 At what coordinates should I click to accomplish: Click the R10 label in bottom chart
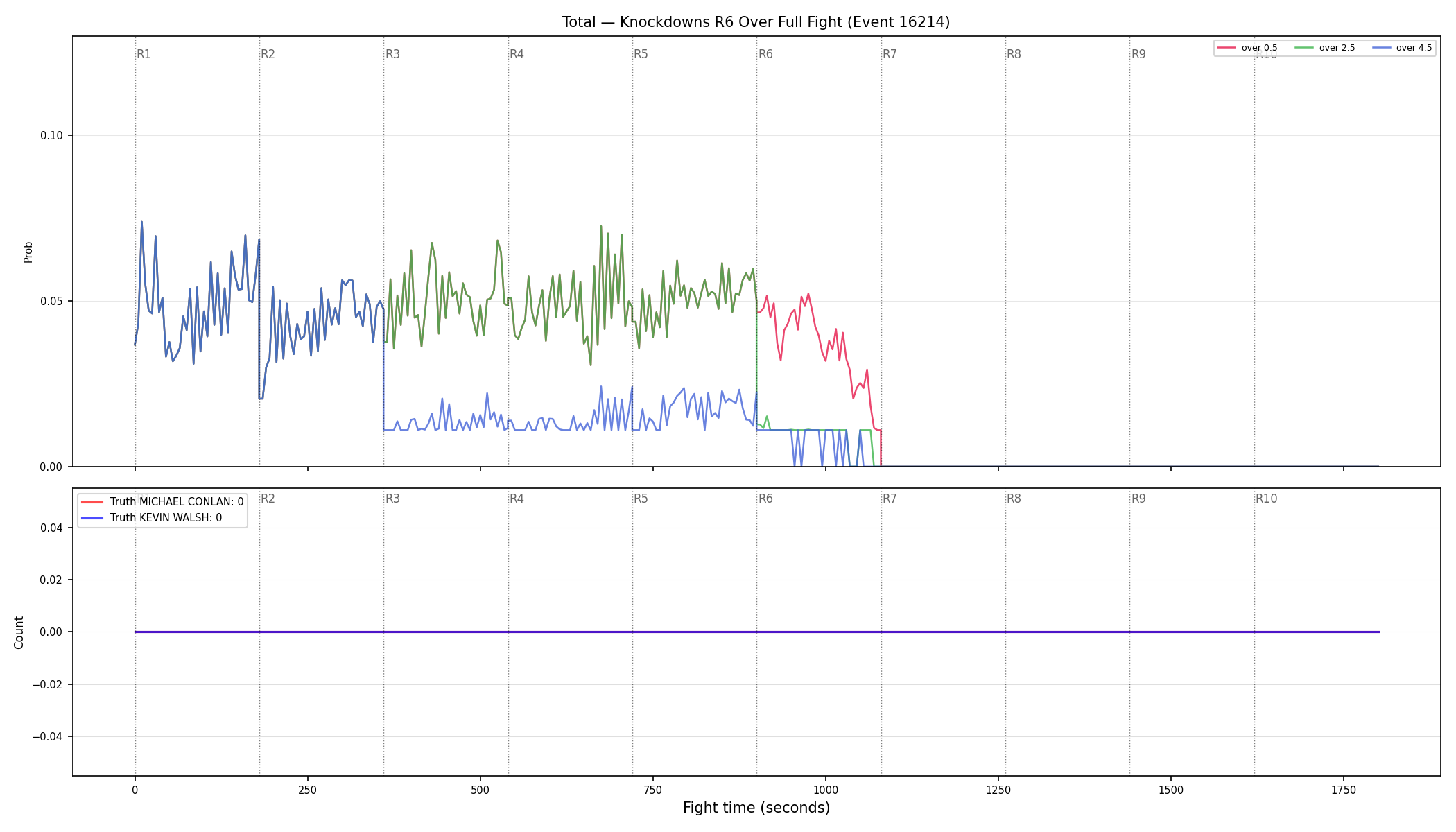[1266, 499]
